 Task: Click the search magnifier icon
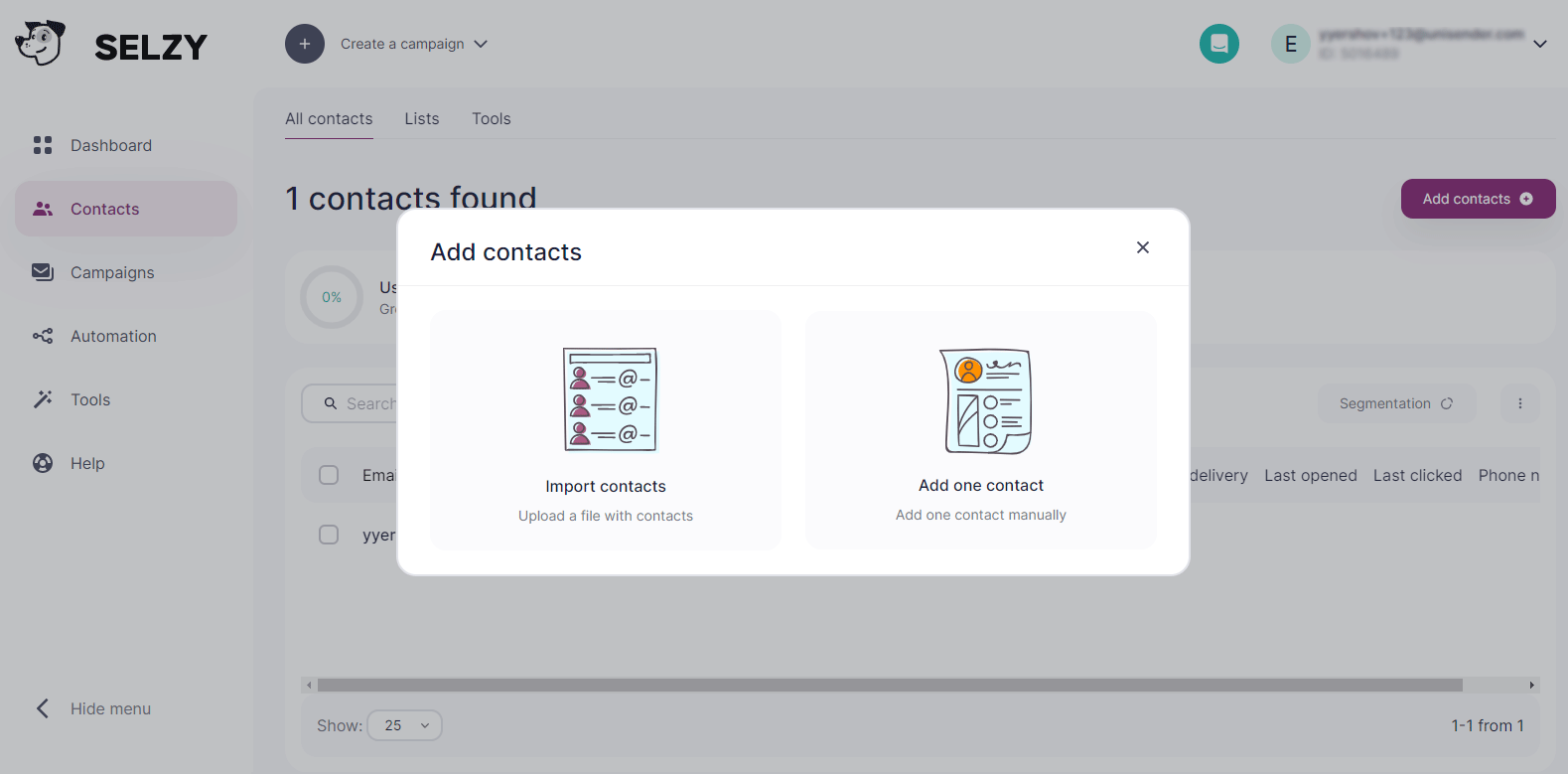click(x=331, y=403)
